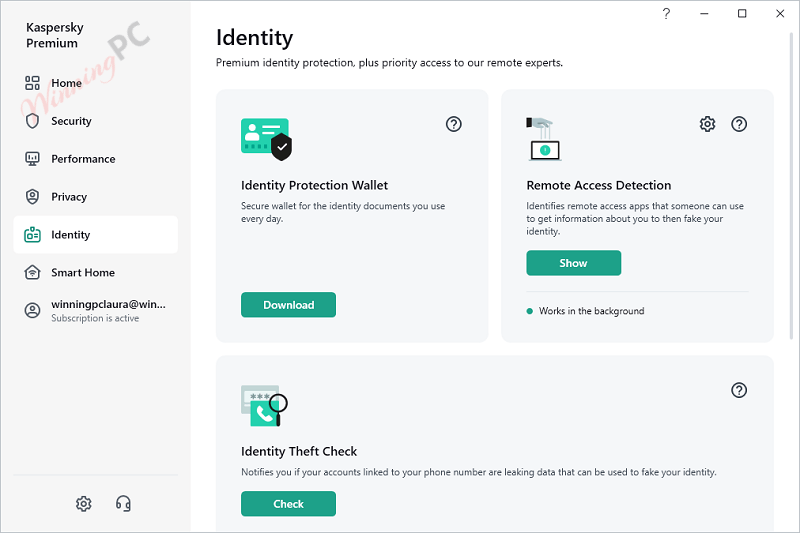Click the window help question mark
The height and width of the screenshot is (533, 800).
click(x=666, y=14)
